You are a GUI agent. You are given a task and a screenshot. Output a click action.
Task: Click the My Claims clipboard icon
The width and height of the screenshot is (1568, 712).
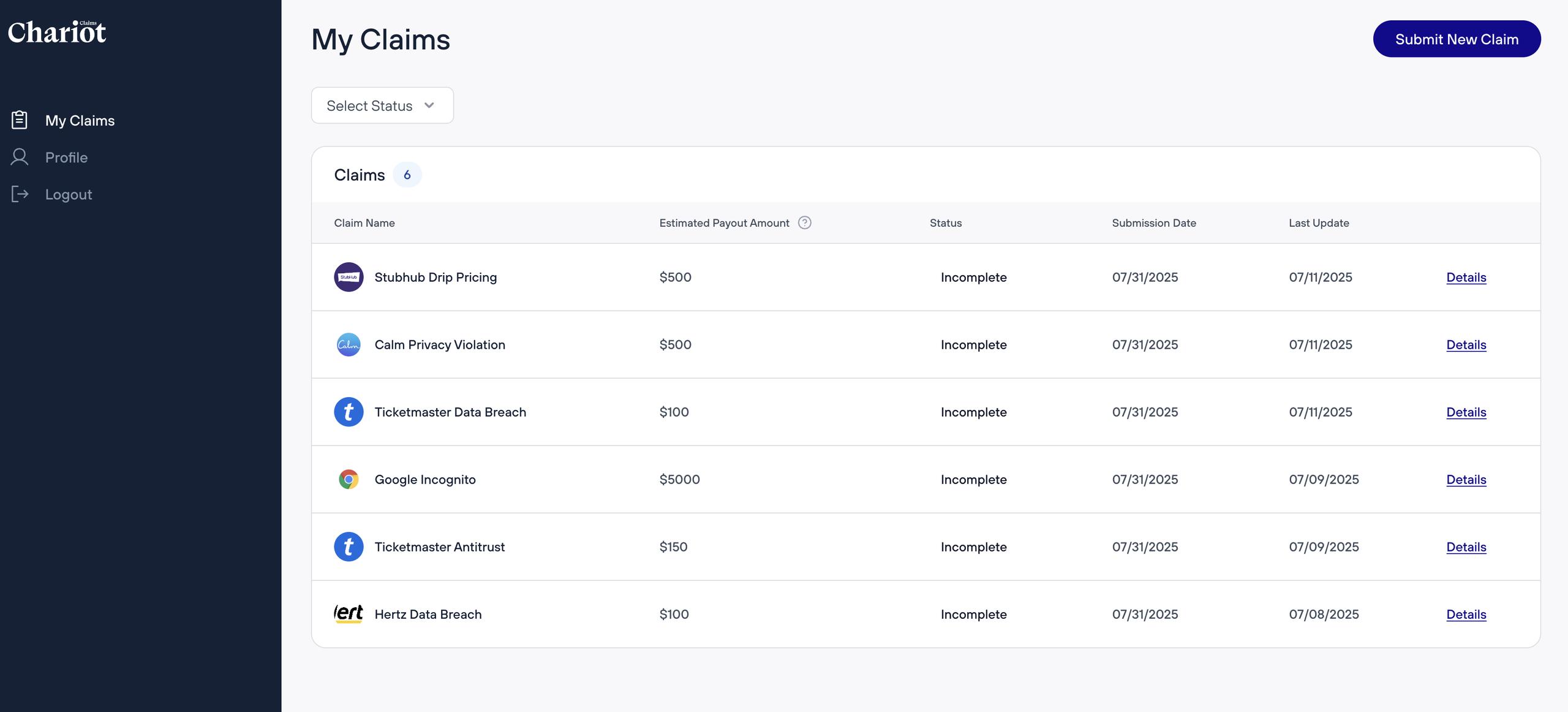[x=20, y=120]
